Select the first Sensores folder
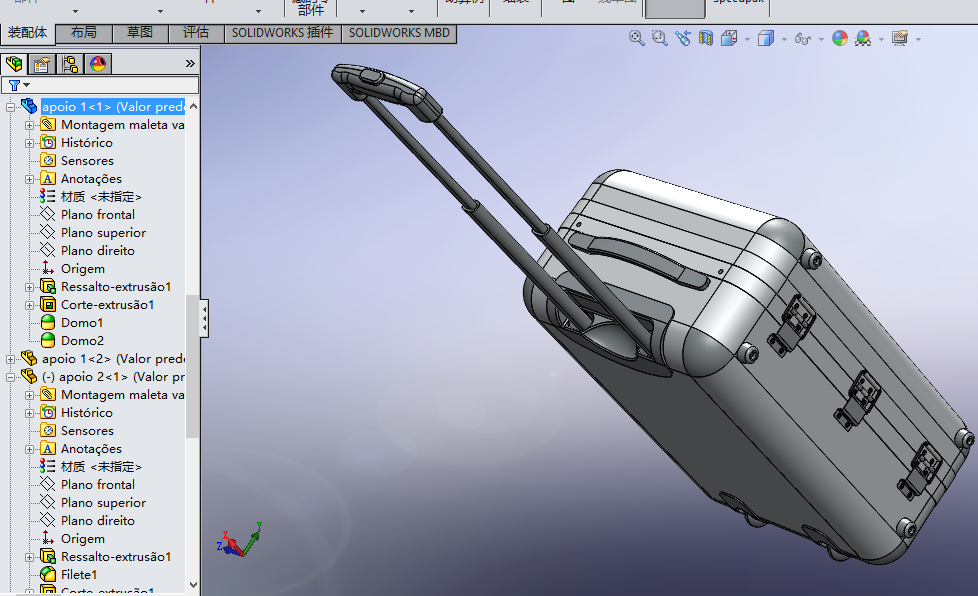This screenshot has width=978, height=596. [87, 161]
